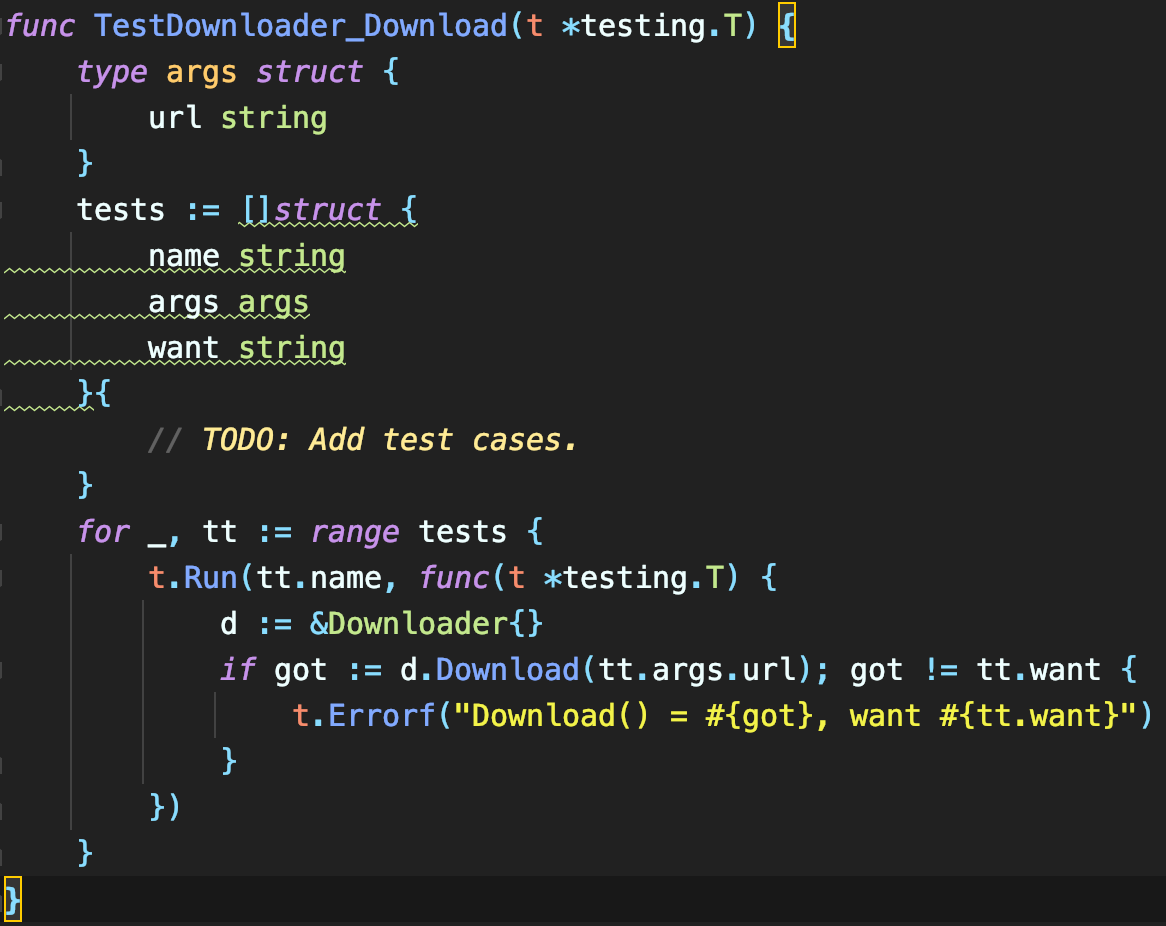Click the tt.args.url argument passed to Download
This screenshot has height=926, width=1166.
705,669
